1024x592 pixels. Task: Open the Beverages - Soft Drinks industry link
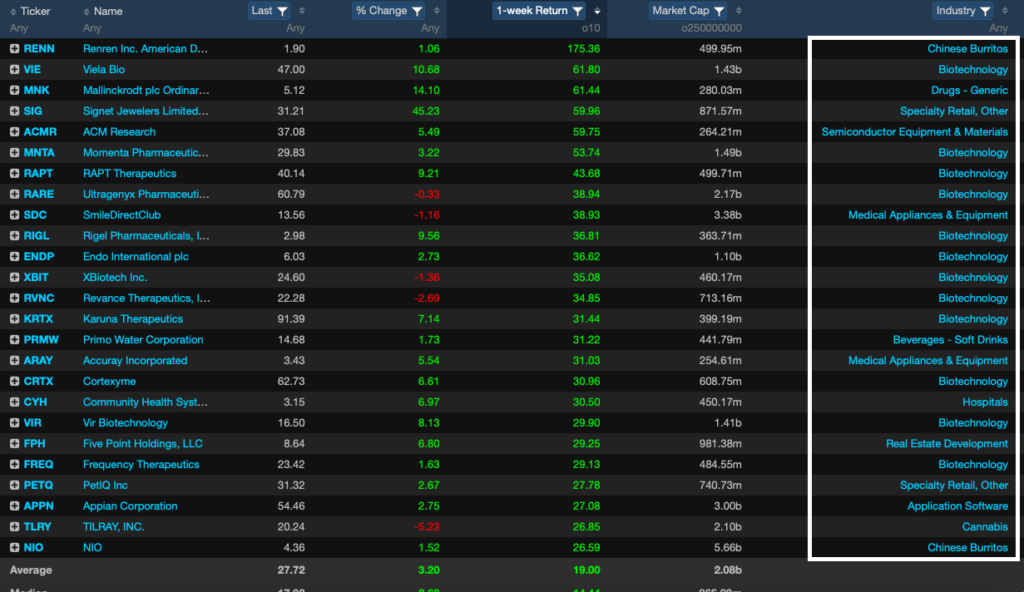(x=950, y=340)
